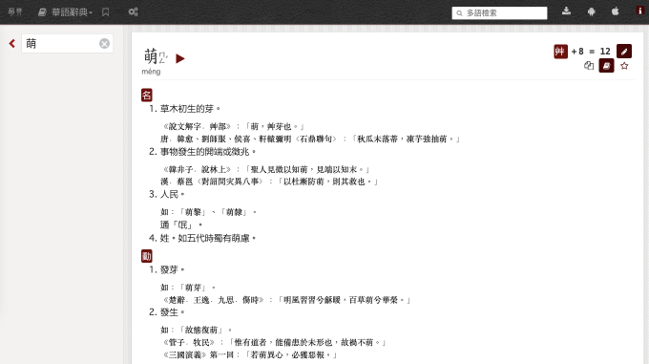This screenshot has width=649, height=364.
Task: Go back with the red chevron
Action: point(12,43)
